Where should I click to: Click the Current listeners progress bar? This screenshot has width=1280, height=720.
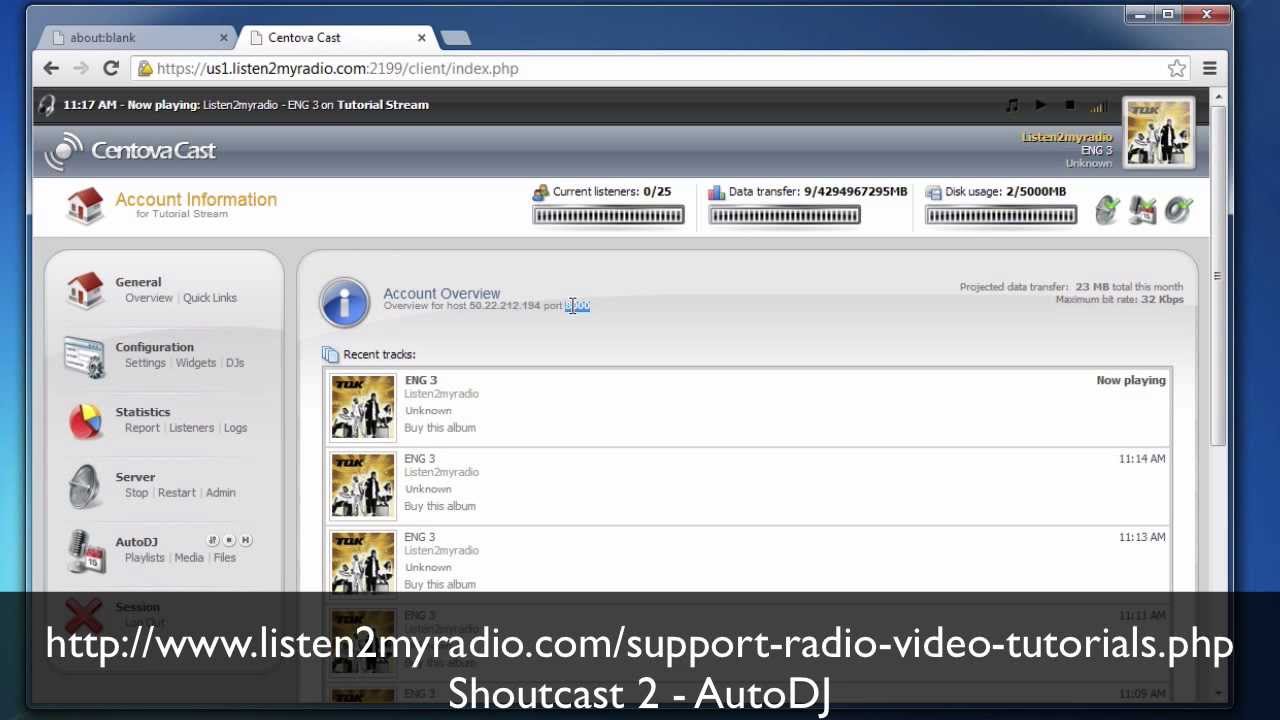[608, 215]
